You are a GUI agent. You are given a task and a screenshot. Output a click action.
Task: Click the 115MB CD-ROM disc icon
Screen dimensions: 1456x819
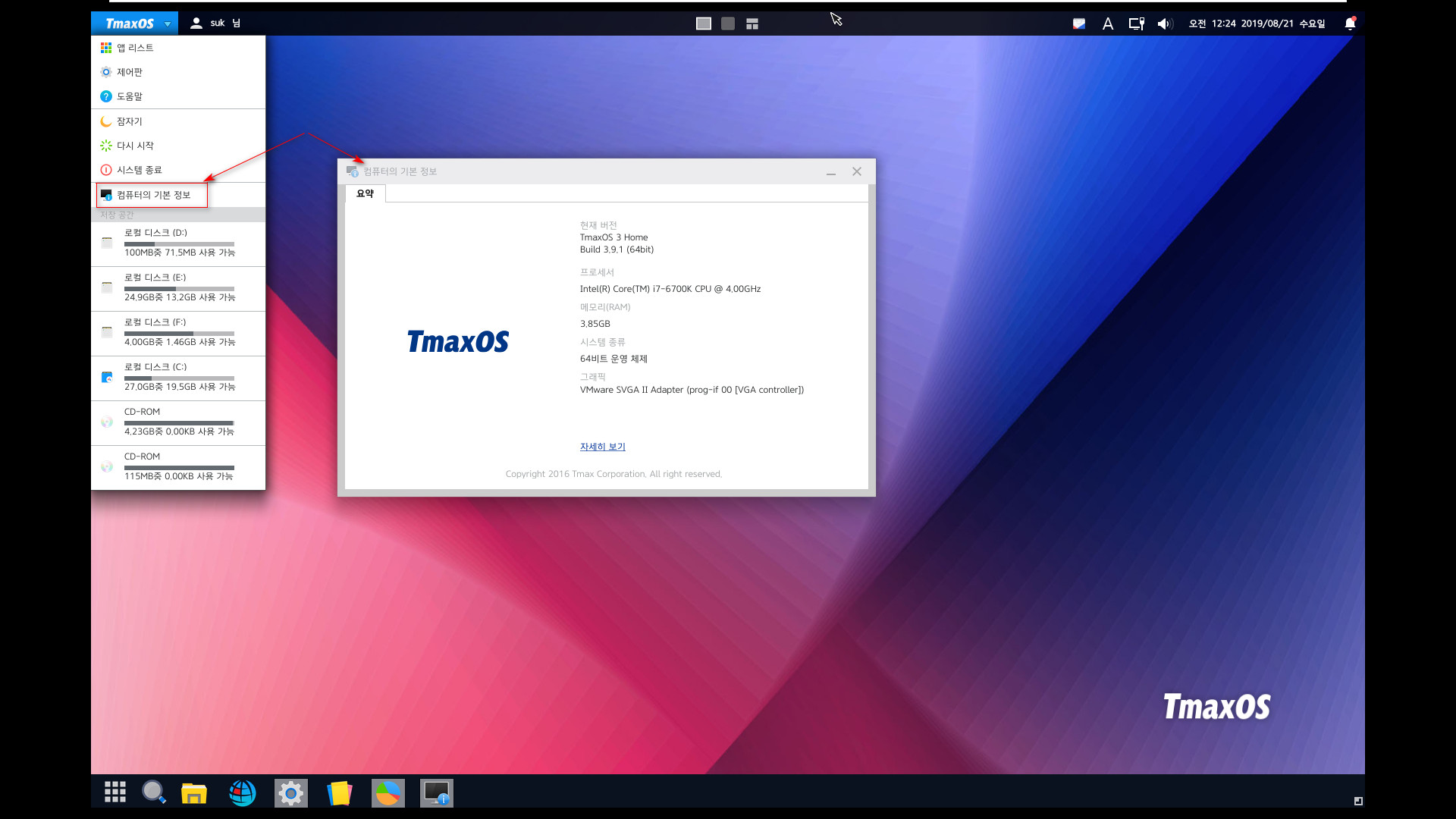tap(107, 466)
